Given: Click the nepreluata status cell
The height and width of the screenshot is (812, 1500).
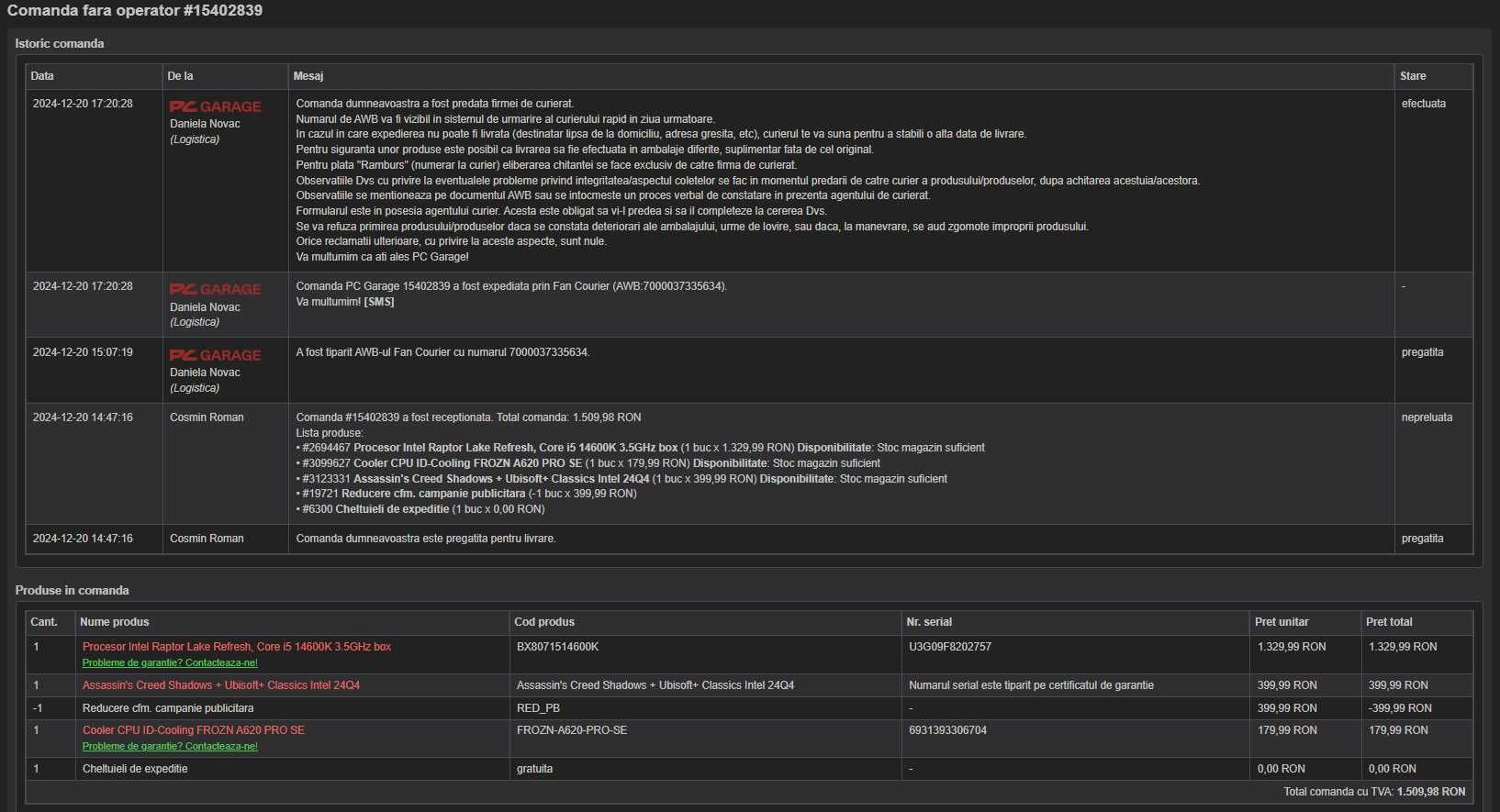Looking at the screenshot, I should point(1427,417).
